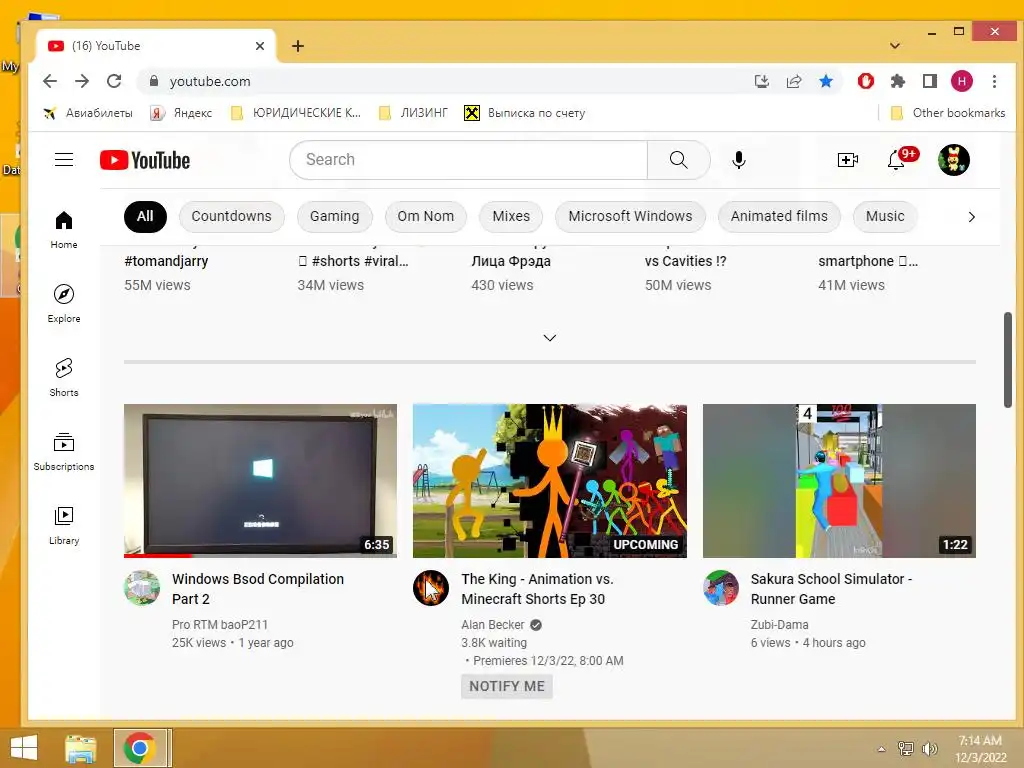Open the YouTube account avatar menu
Viewport: 1024px width, 768px height.
tap(953, 160)
